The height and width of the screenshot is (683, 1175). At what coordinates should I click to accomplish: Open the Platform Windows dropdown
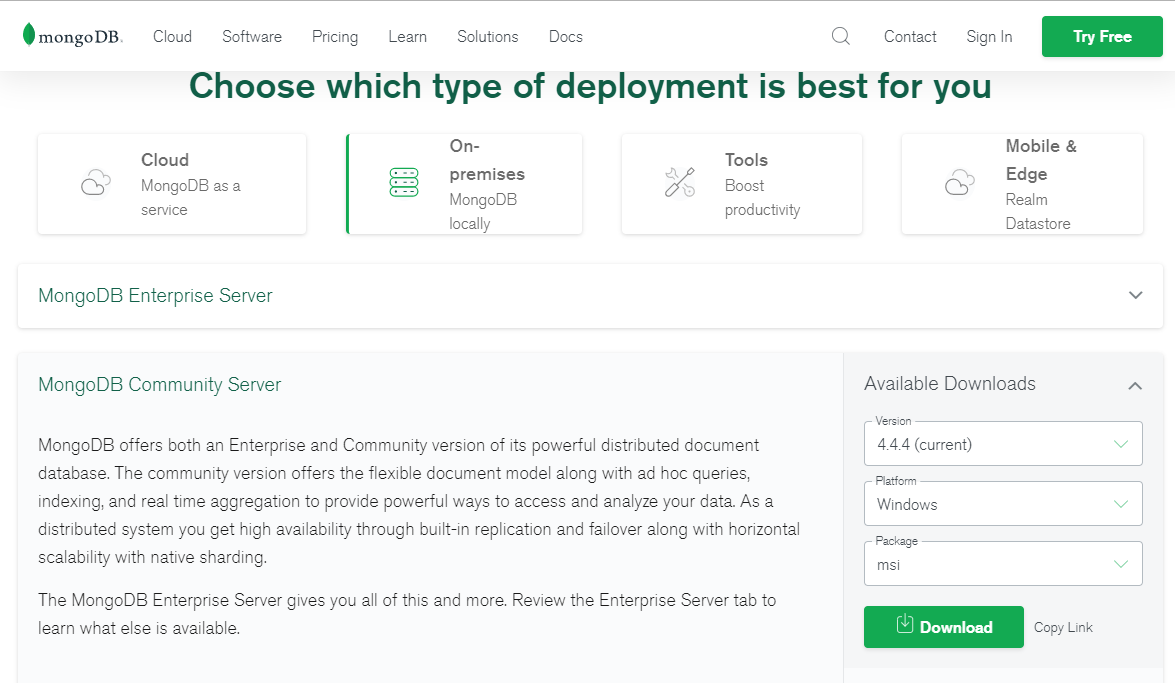1003,504
